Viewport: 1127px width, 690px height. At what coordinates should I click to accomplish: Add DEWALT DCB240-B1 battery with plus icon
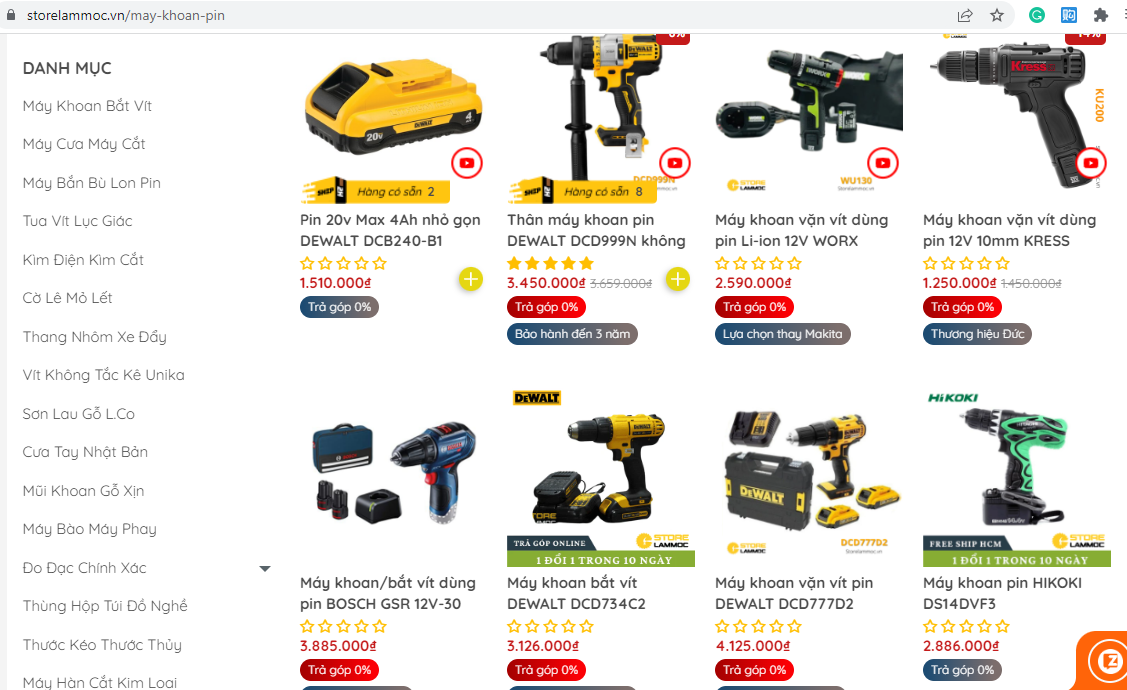pos(471,279)
